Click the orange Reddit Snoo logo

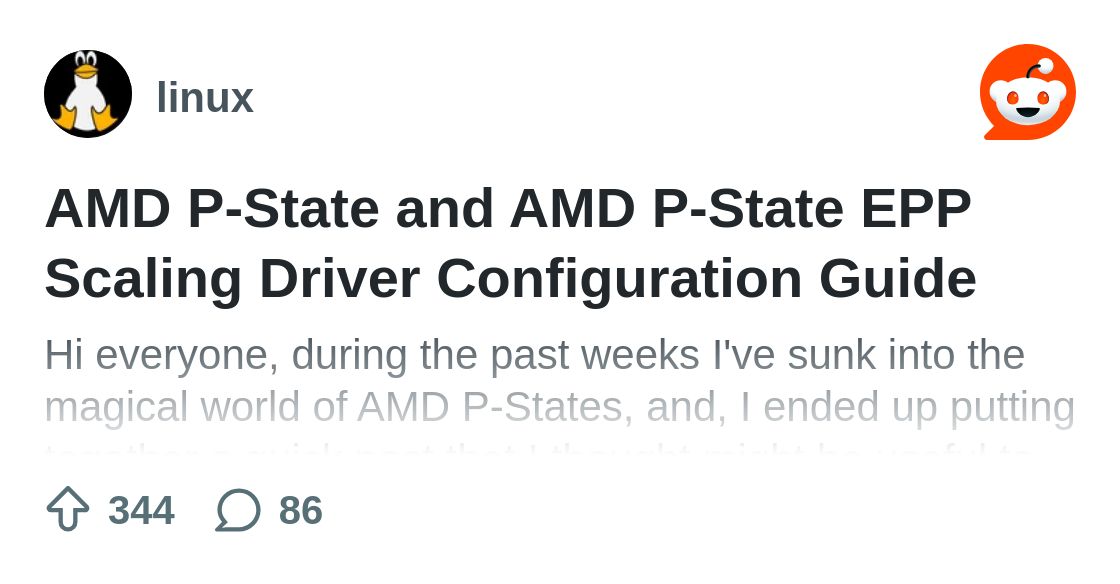(x=1027, y=92)
